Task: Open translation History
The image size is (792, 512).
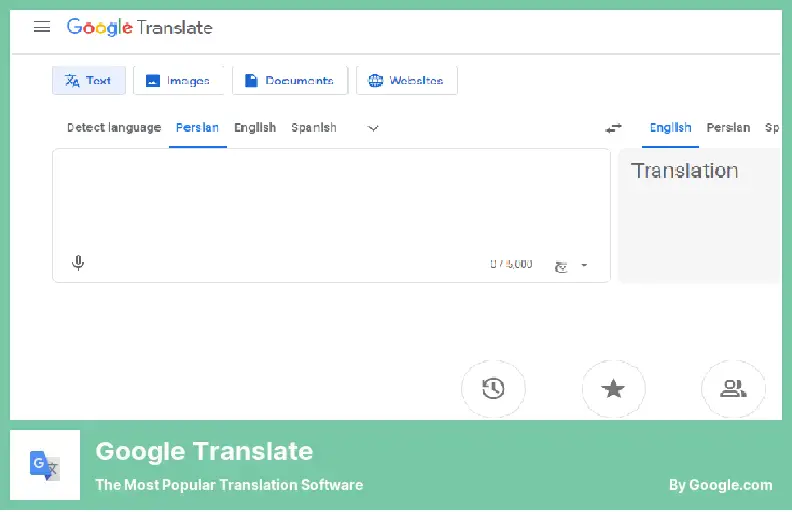Action: coord(493,388)
